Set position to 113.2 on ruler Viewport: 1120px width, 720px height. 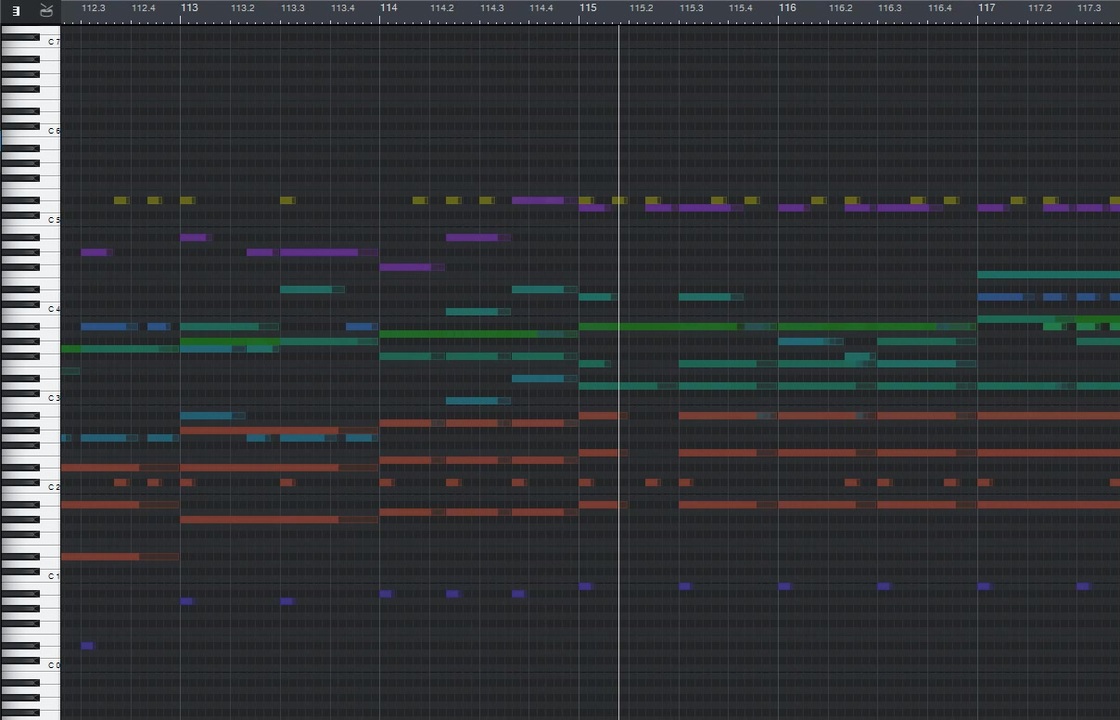[x=243, y=9]
